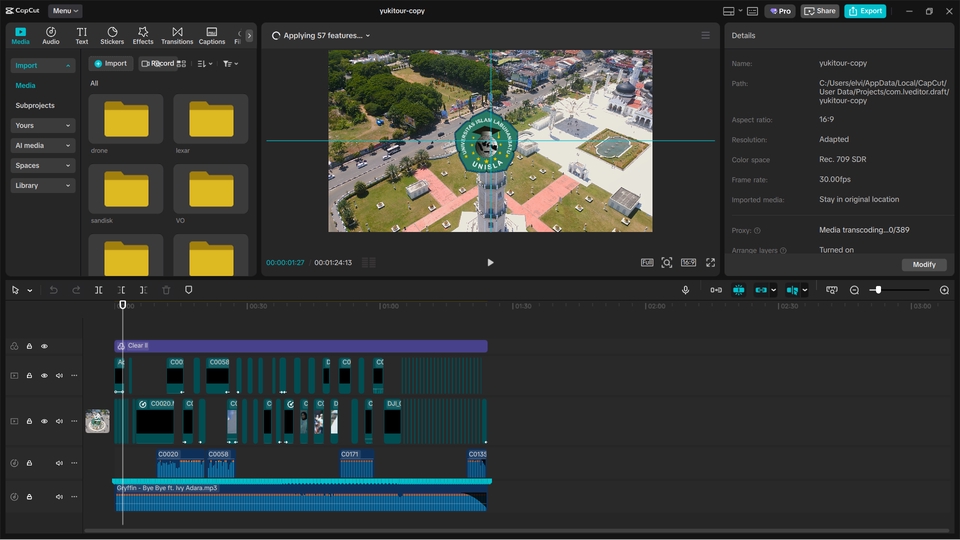
Task: Lock the Clear II effect track
Action: pyautogui.click(x=29, y=346)
